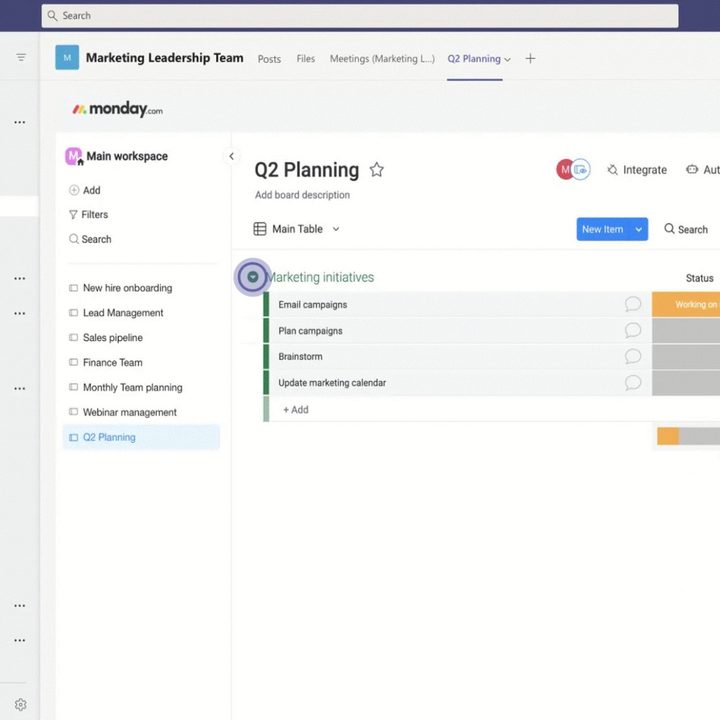
Task: Open the filter icon in Teams sidebar
Action: [21, 57]
